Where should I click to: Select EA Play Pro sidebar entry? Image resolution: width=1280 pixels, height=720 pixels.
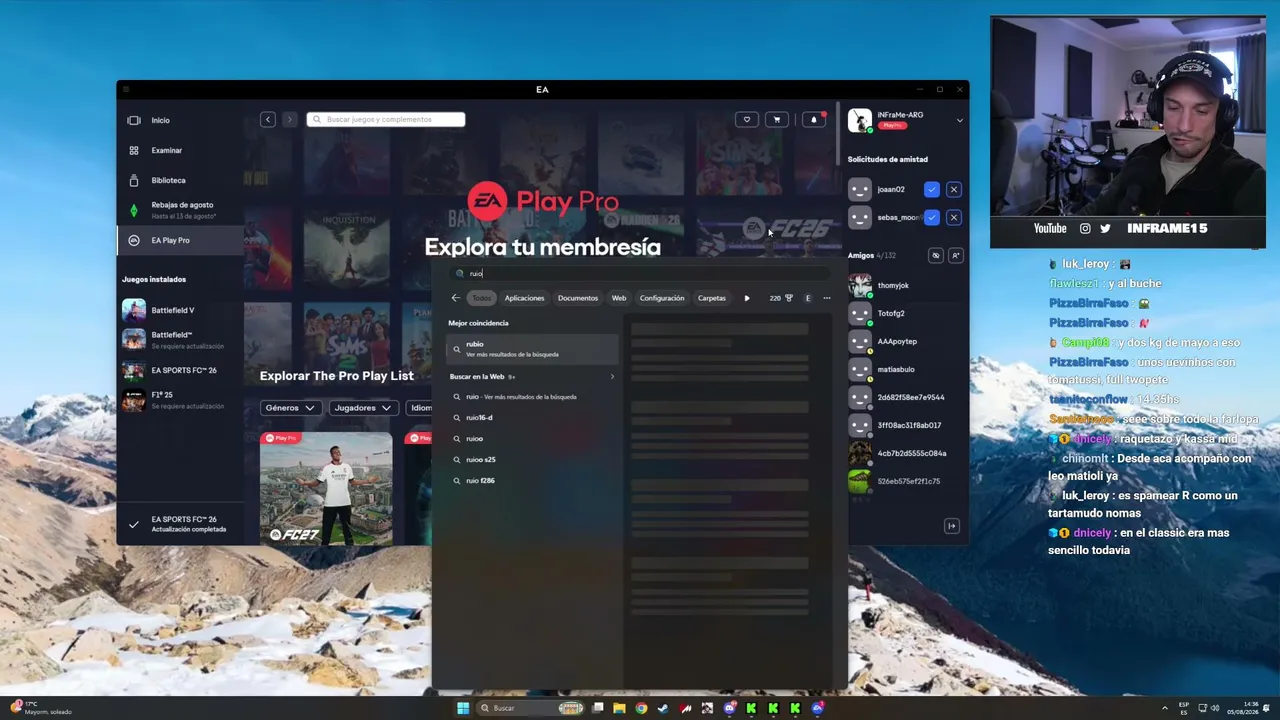[180, 240]
